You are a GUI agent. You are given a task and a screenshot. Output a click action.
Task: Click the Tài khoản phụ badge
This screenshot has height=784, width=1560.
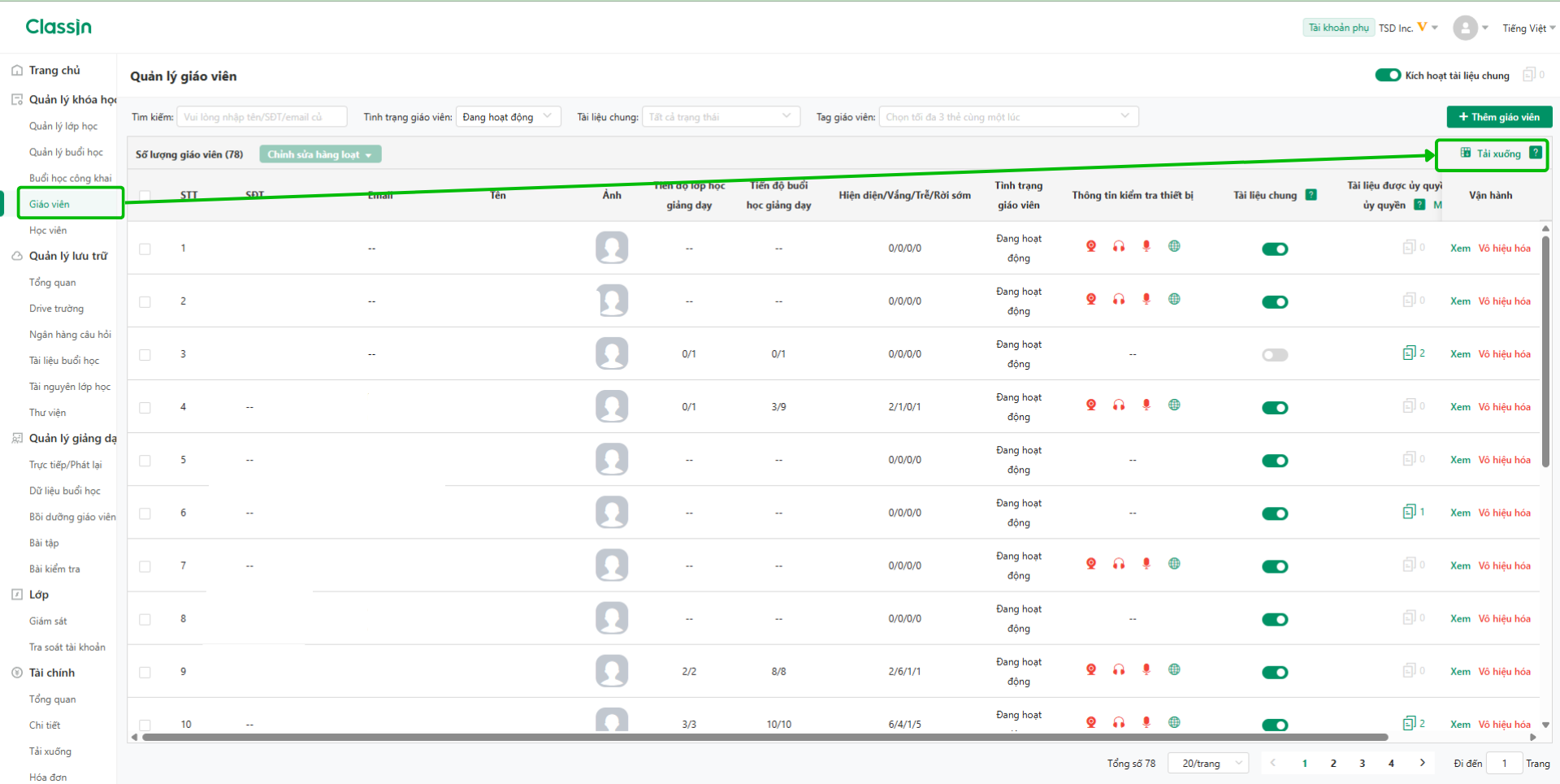coord(1338,28)
